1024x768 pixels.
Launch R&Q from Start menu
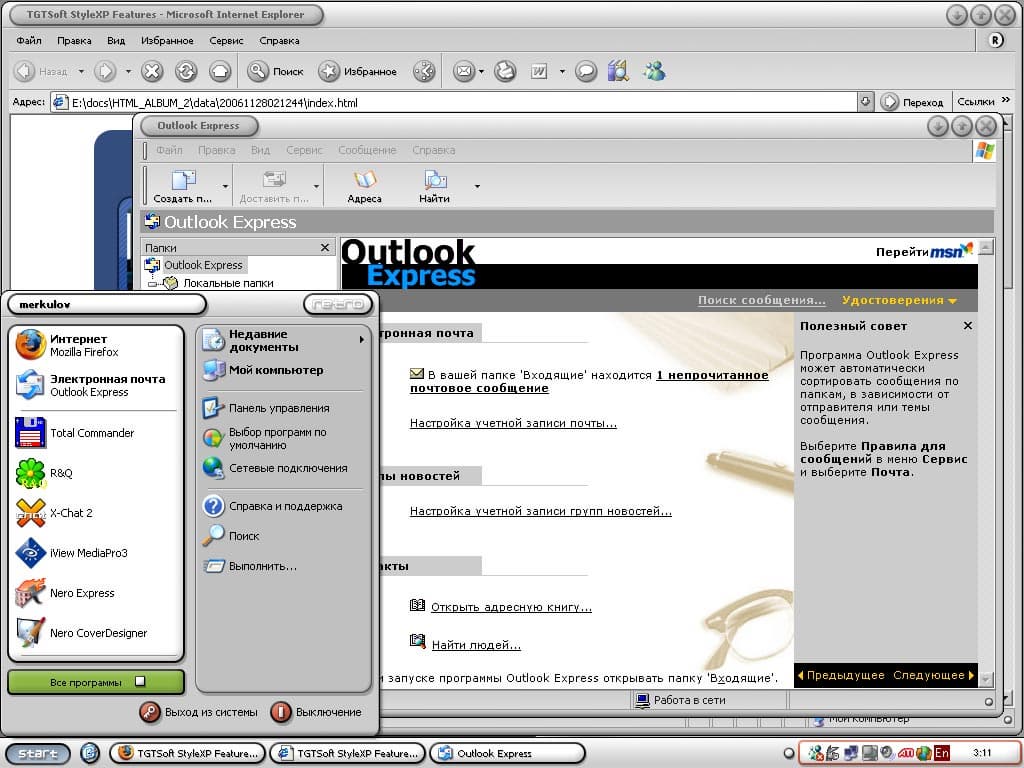tap(95, 473)
